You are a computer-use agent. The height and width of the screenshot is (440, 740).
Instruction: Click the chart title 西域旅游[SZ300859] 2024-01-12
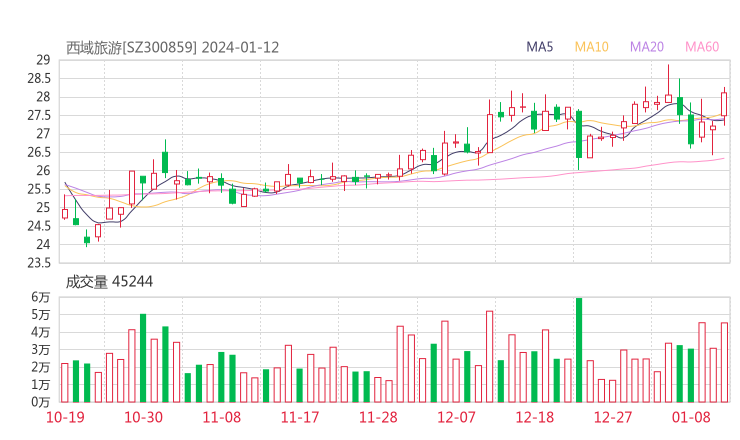172,48
